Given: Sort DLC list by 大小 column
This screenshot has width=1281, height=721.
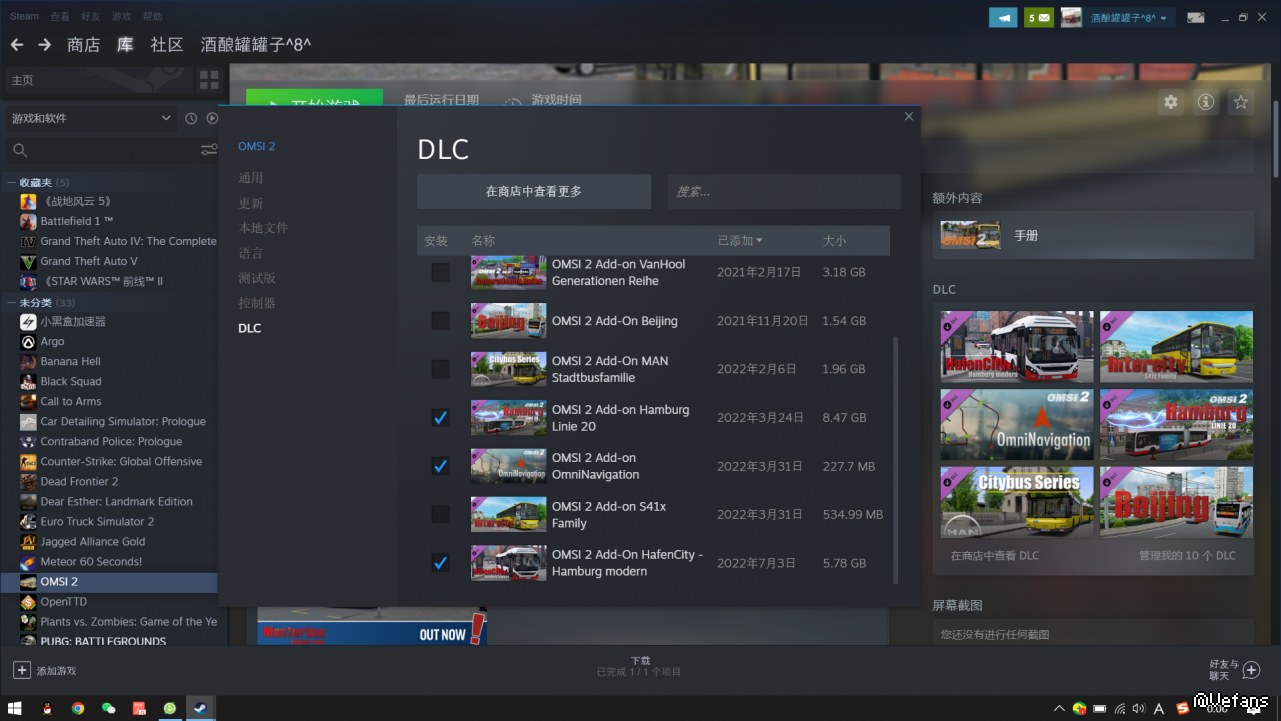Looking at the screenshot, I should [x=834, y=241].
